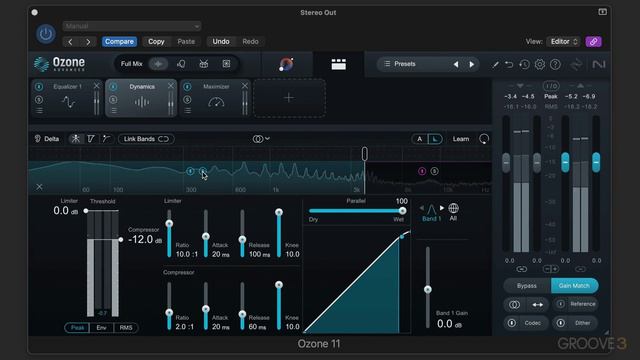This screenshot has width=640, height=360.
Task: Click the Copy button
Action: 156,42
